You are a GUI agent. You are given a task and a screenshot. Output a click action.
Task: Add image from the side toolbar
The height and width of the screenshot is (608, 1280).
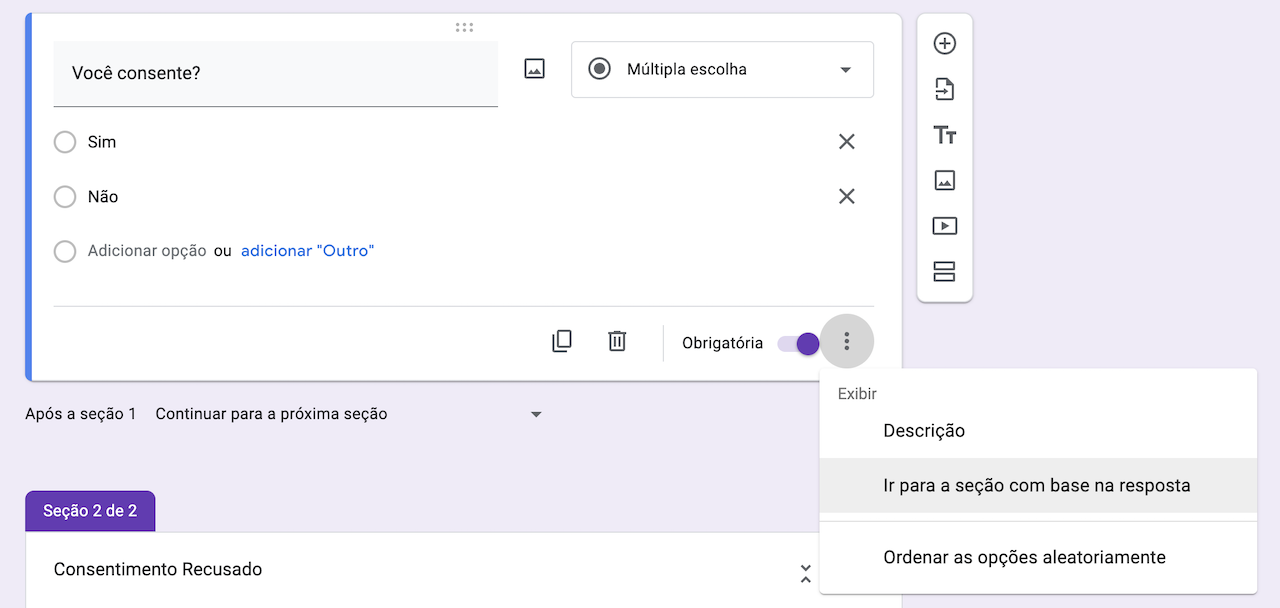click(x=944, y=180)
